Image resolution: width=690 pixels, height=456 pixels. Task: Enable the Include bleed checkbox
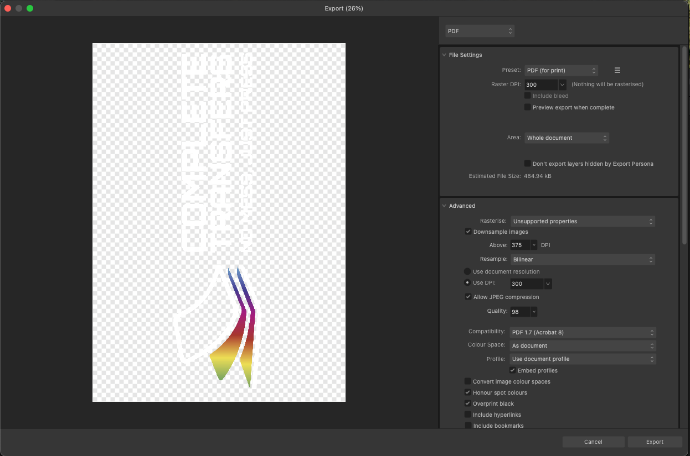point(527,96)
